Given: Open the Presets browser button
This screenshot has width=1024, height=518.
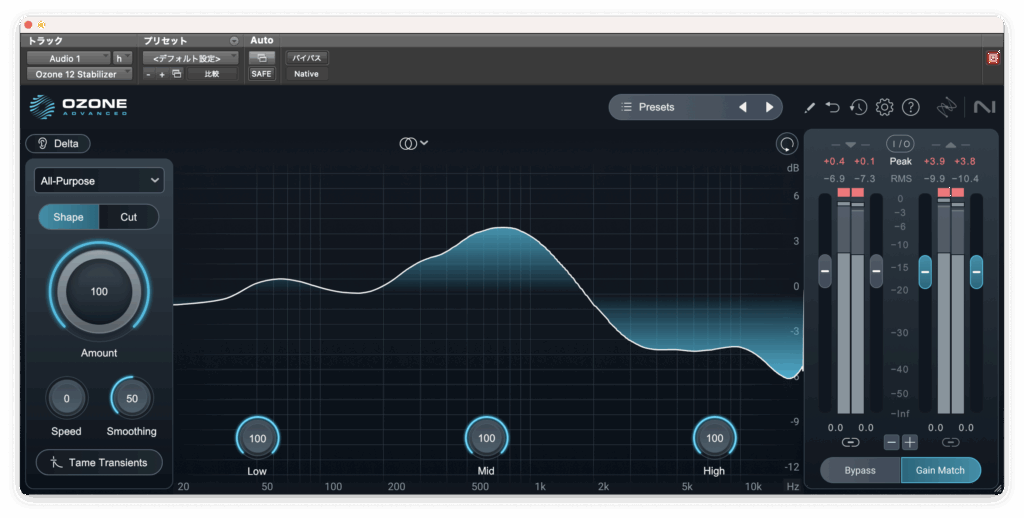Looking at the screenshot, I should tap(670, 107).
